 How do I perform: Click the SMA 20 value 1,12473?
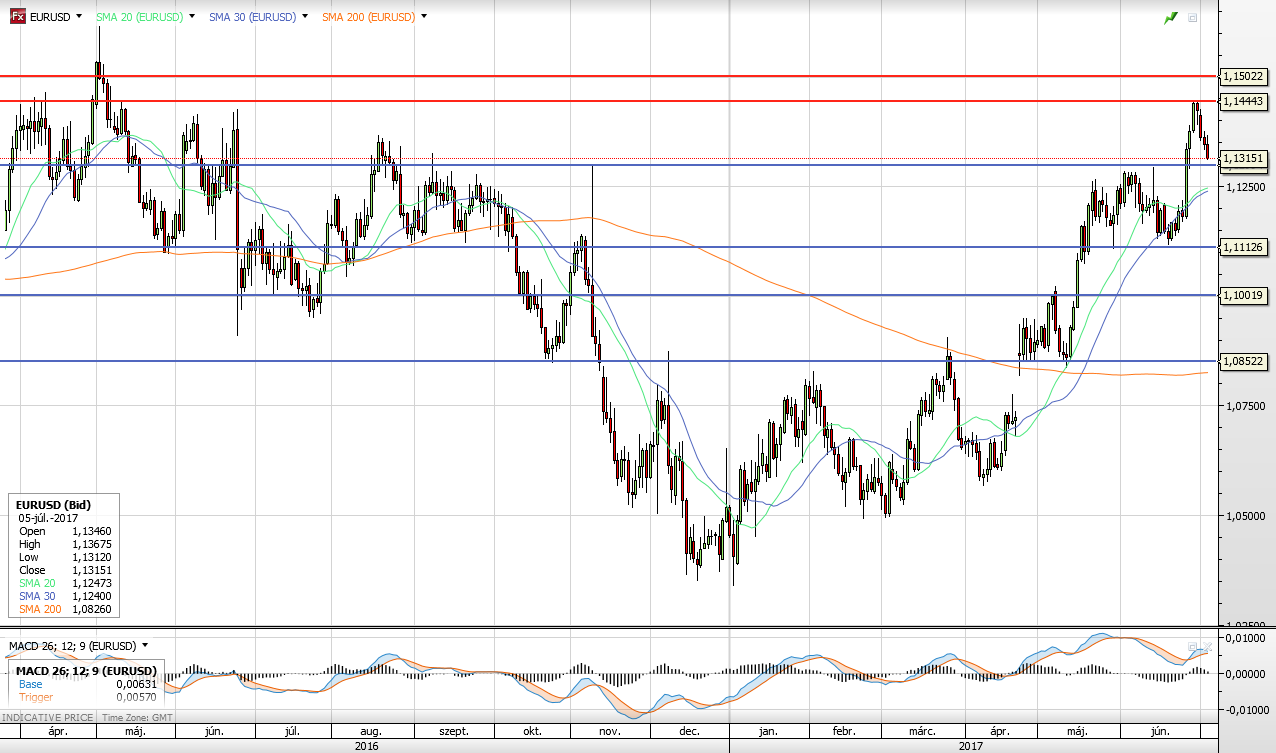[x=91, y=583]
